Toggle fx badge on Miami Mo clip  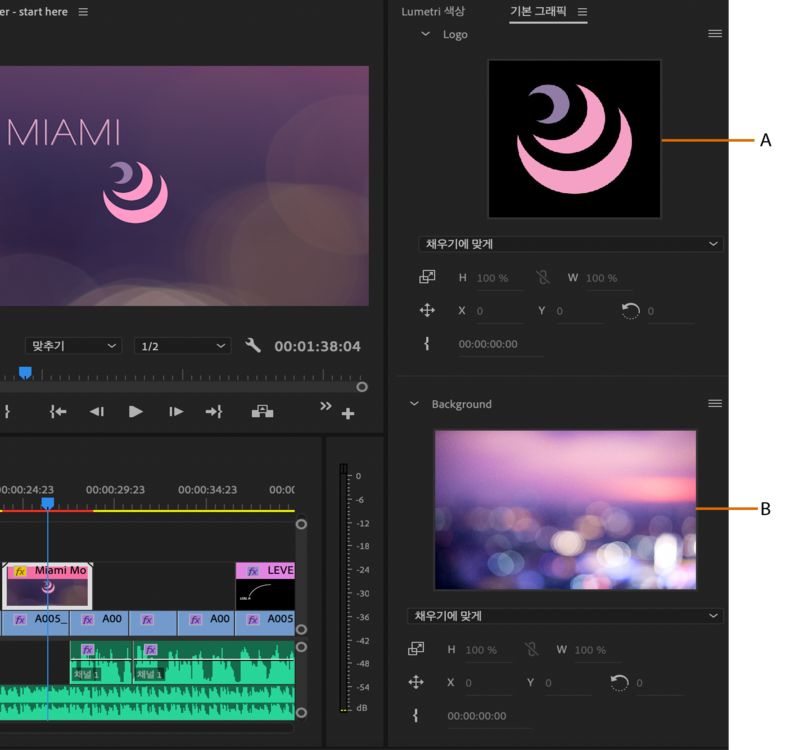coord(20,571)
